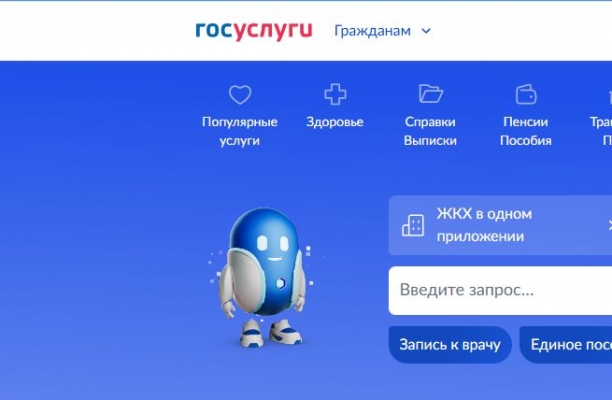
Task: Dismiss the ЖКХ banner with the close icon
Action: (x=610, y=225)
